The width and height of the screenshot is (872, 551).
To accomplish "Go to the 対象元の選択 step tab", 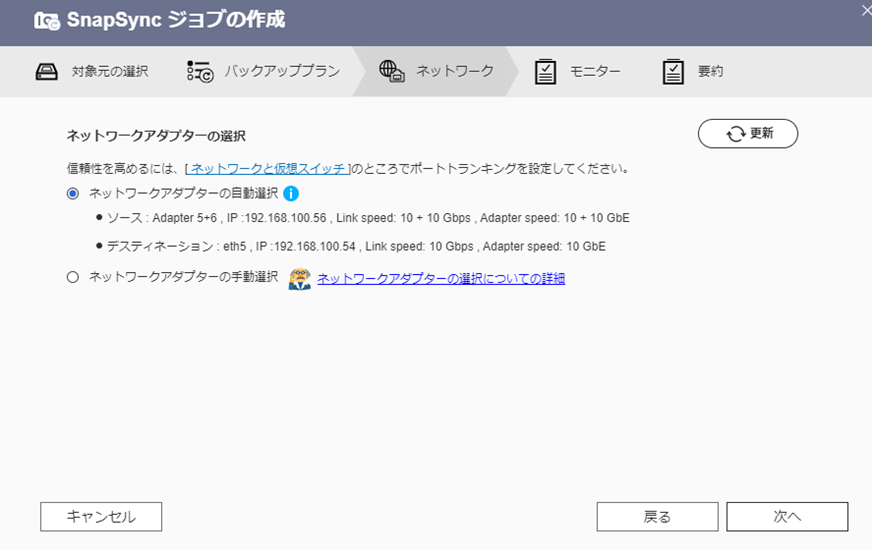I will tap(110, 72).
